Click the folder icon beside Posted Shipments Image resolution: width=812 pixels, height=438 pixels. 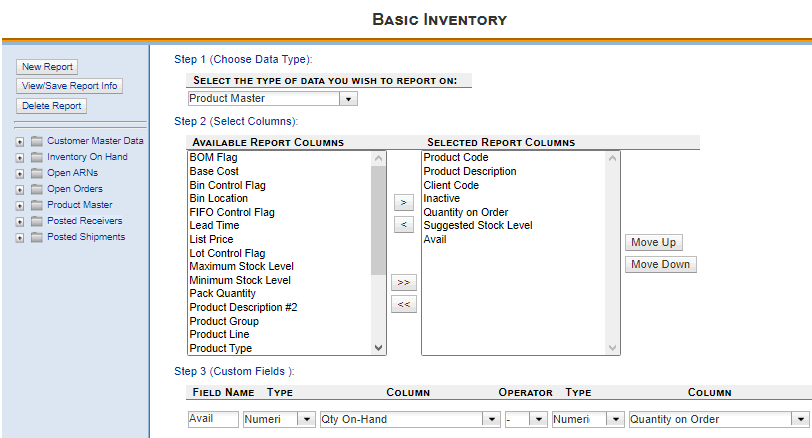point(36,238)
